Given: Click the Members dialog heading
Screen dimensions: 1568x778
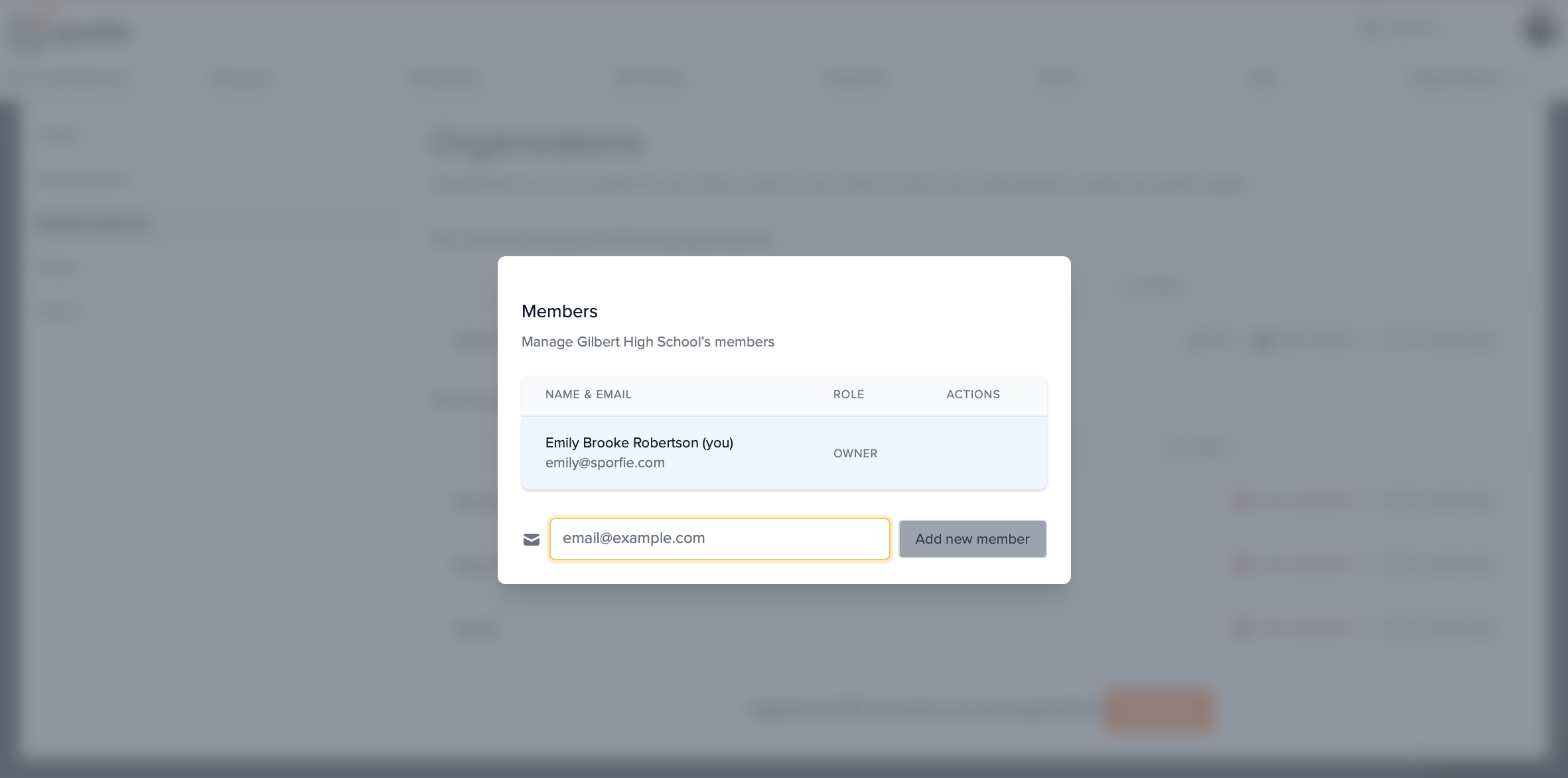Looking at the screenshot, I should (x=559, y=311).
